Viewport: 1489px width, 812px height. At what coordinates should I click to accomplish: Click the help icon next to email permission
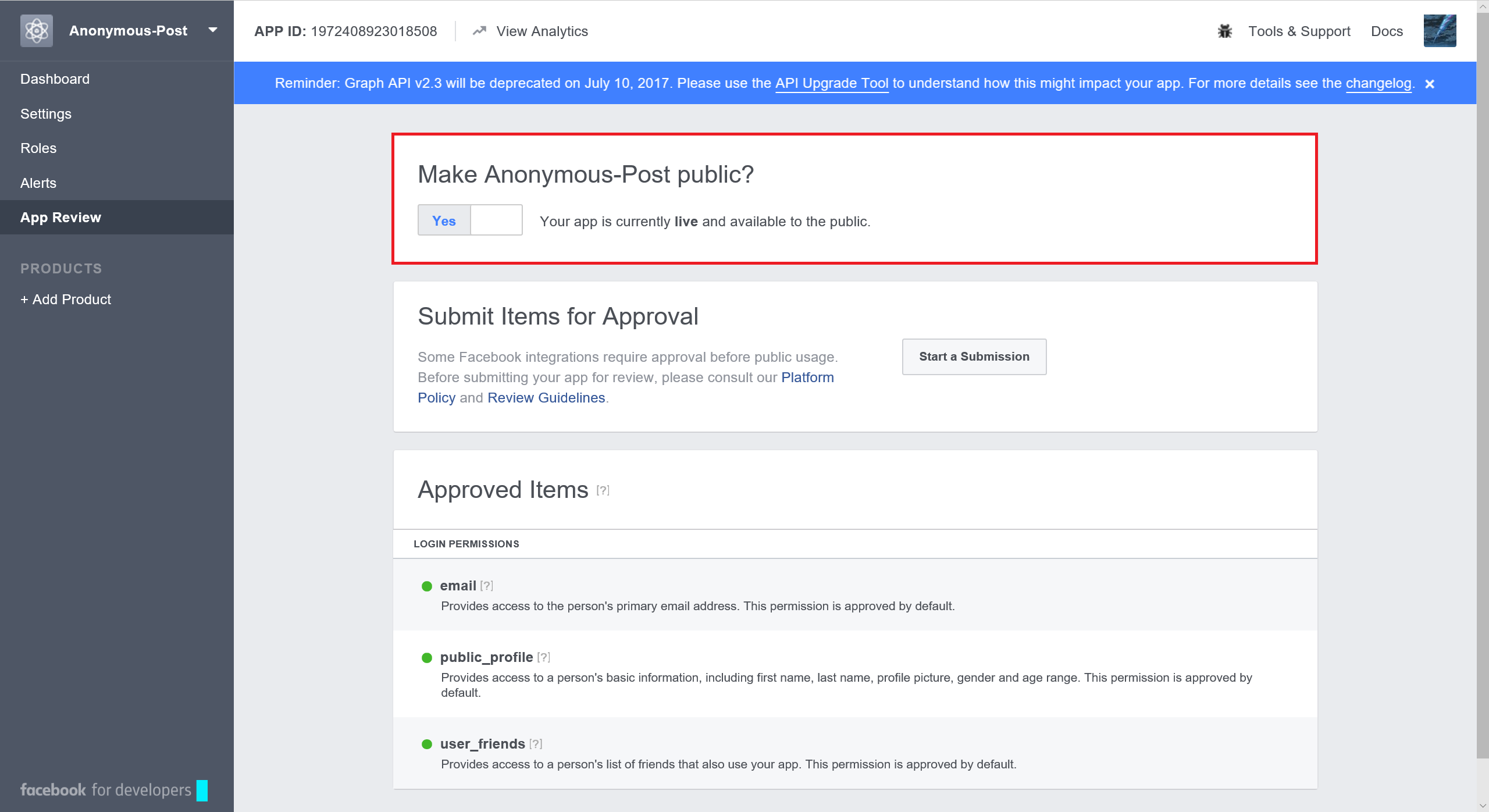point(487,586)
